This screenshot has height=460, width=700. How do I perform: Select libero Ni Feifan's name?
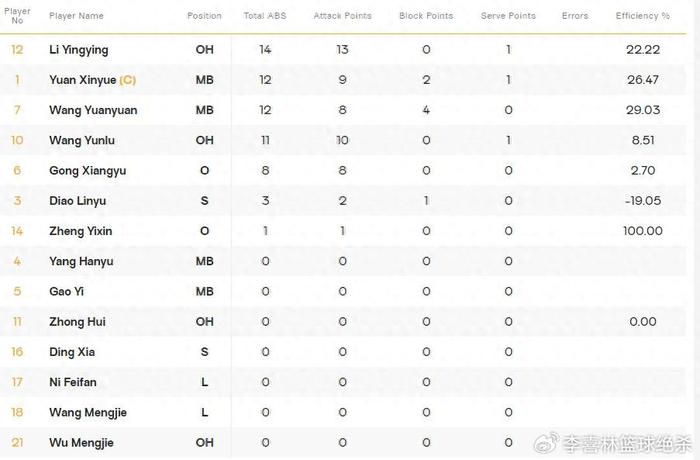(73, 382)
